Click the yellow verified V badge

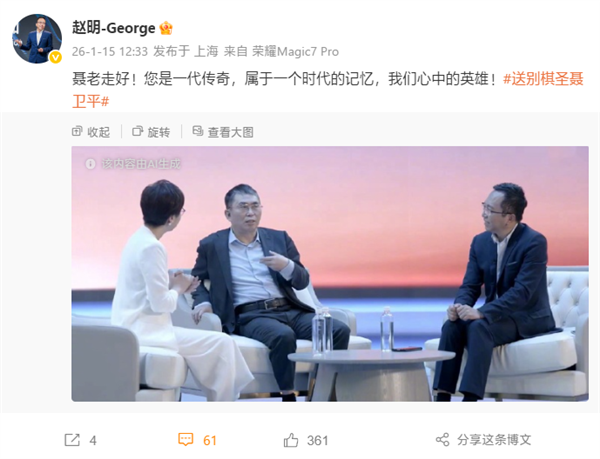55,57
